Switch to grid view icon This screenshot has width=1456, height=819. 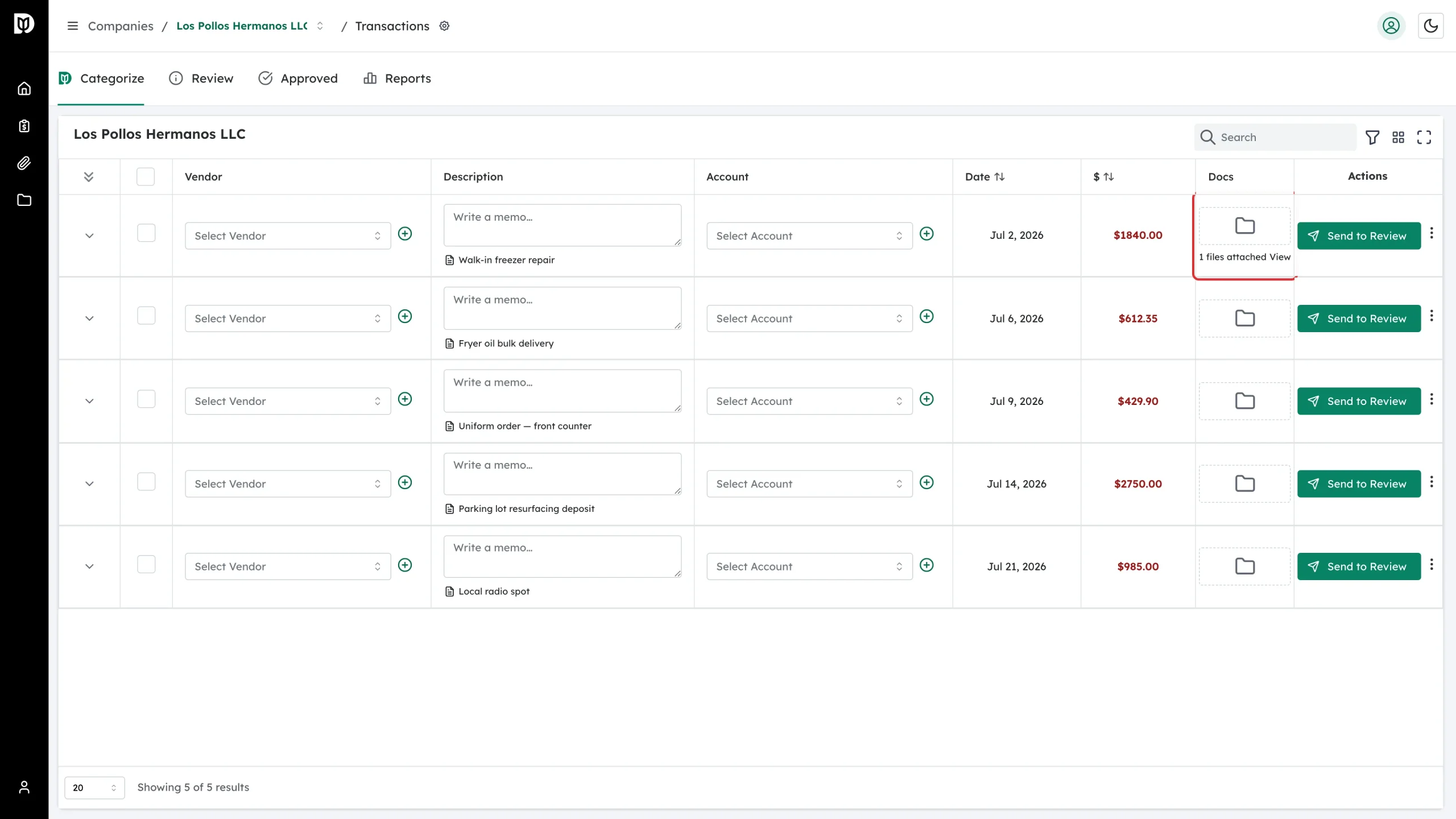[1398, 137]
